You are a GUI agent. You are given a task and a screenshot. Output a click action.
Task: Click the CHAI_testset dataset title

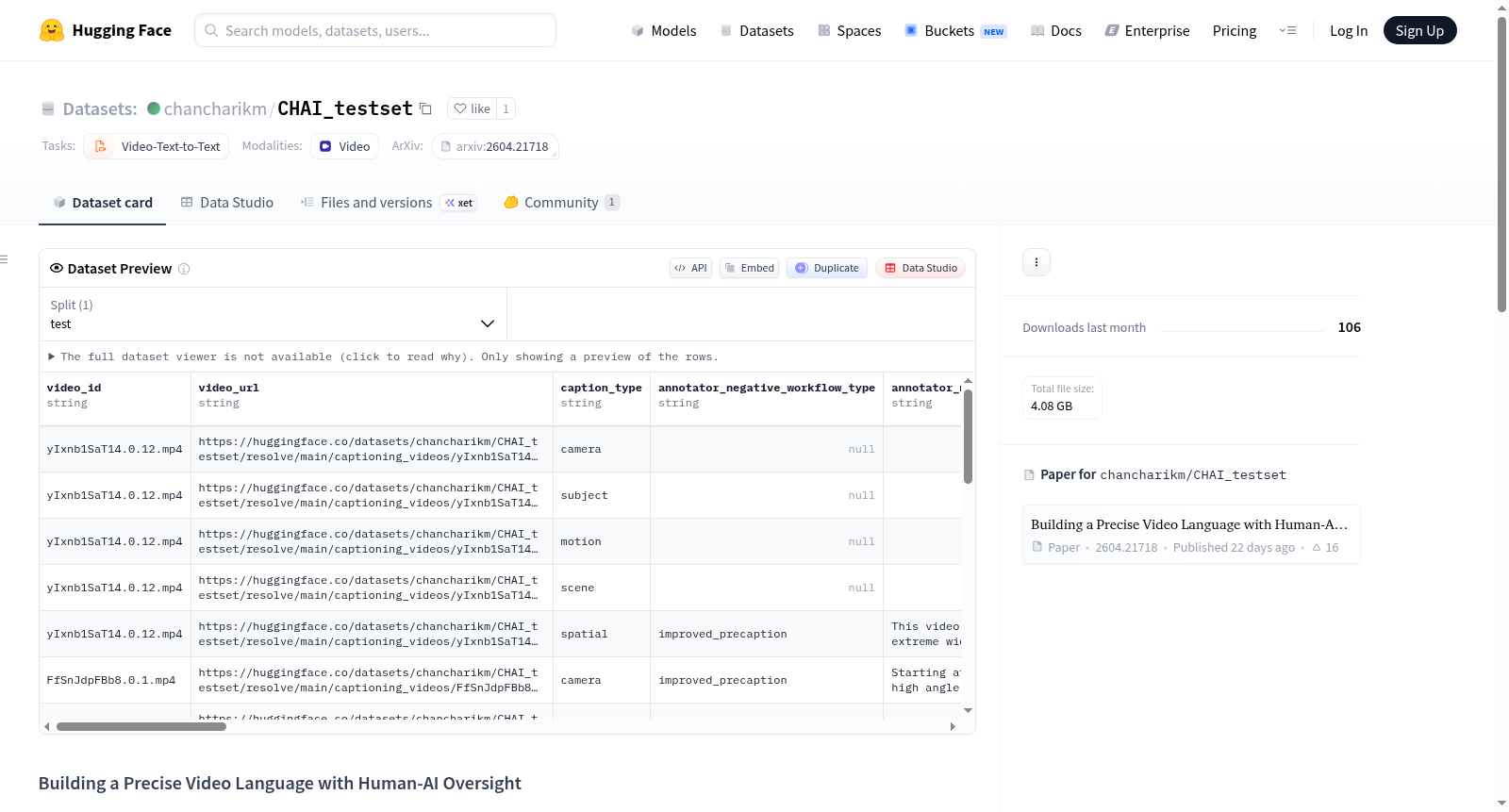pos(345,108)
